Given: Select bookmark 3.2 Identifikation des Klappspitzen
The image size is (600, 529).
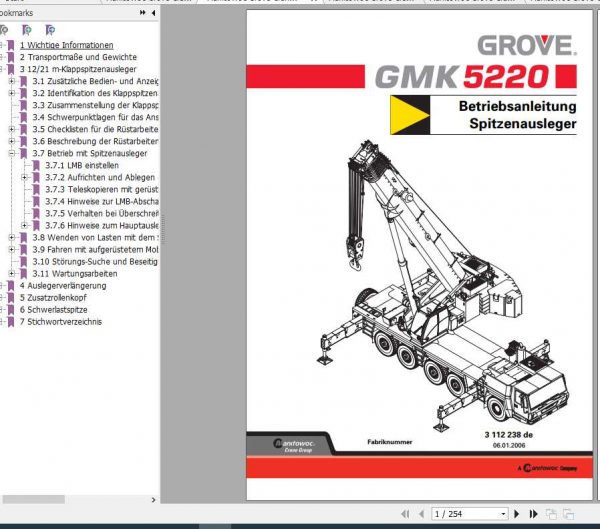Looking at the screenshot, I should (95, 93).
